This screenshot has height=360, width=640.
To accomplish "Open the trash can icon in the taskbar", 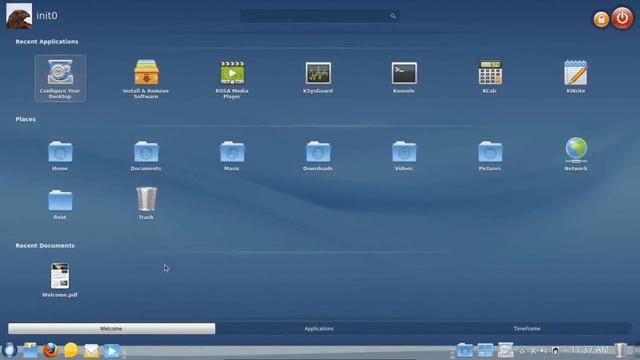I will [621, 350].
